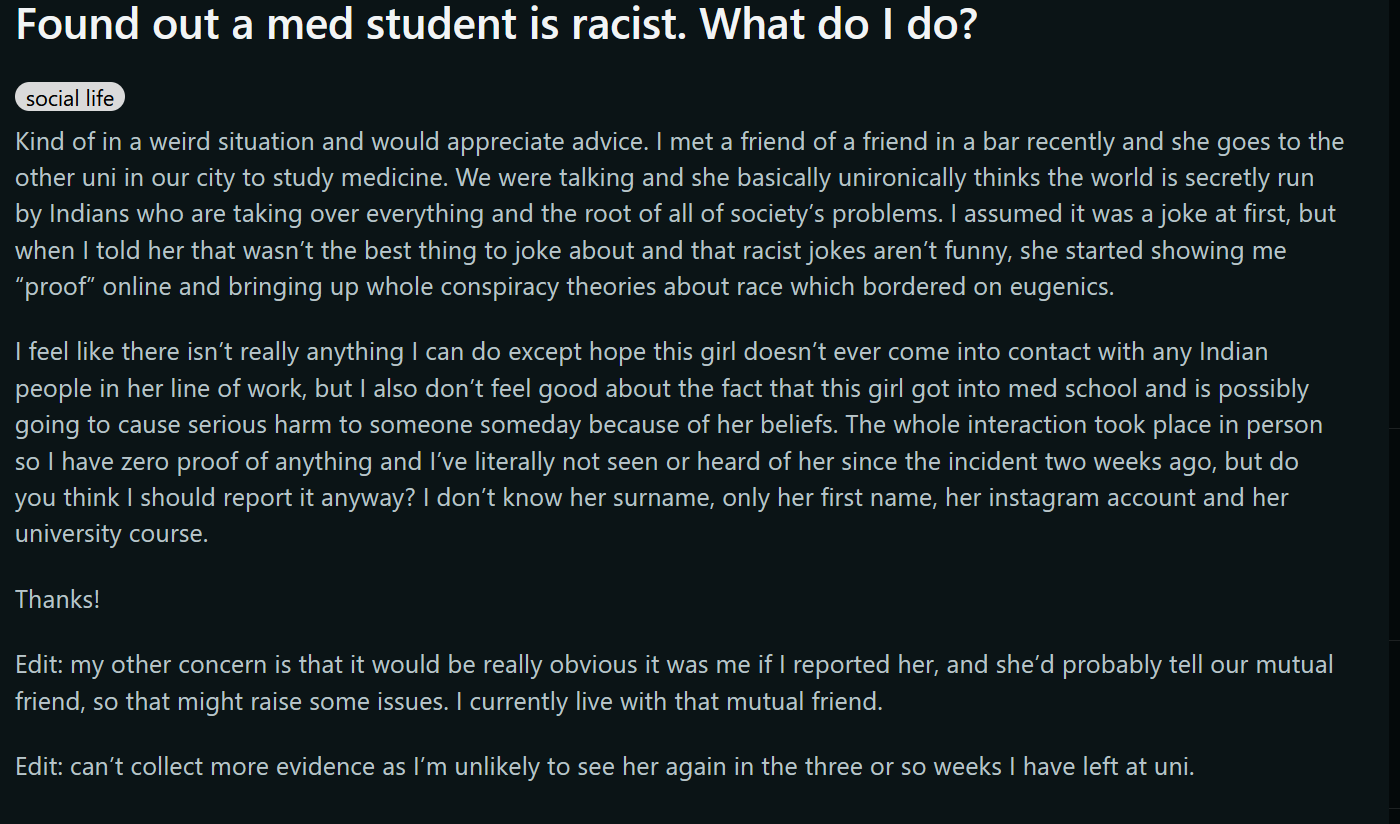Click the paragraph beginning "I feel like there"

click(x=670, y=443)
